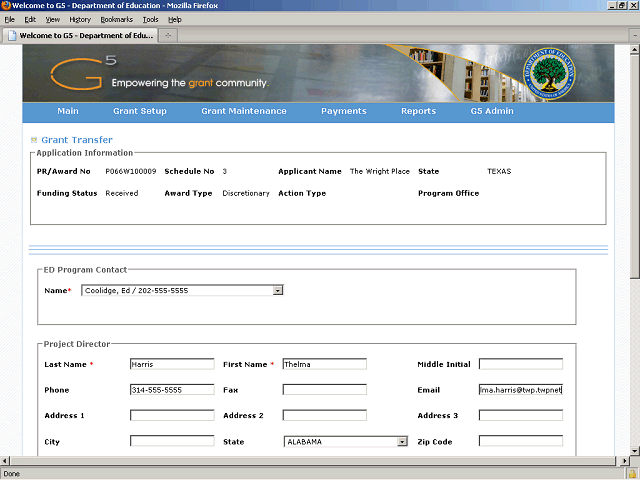This screenshot has height=480, width=640.
Task: Open the Bookmarks menu
Action: [x=117, y=20]
